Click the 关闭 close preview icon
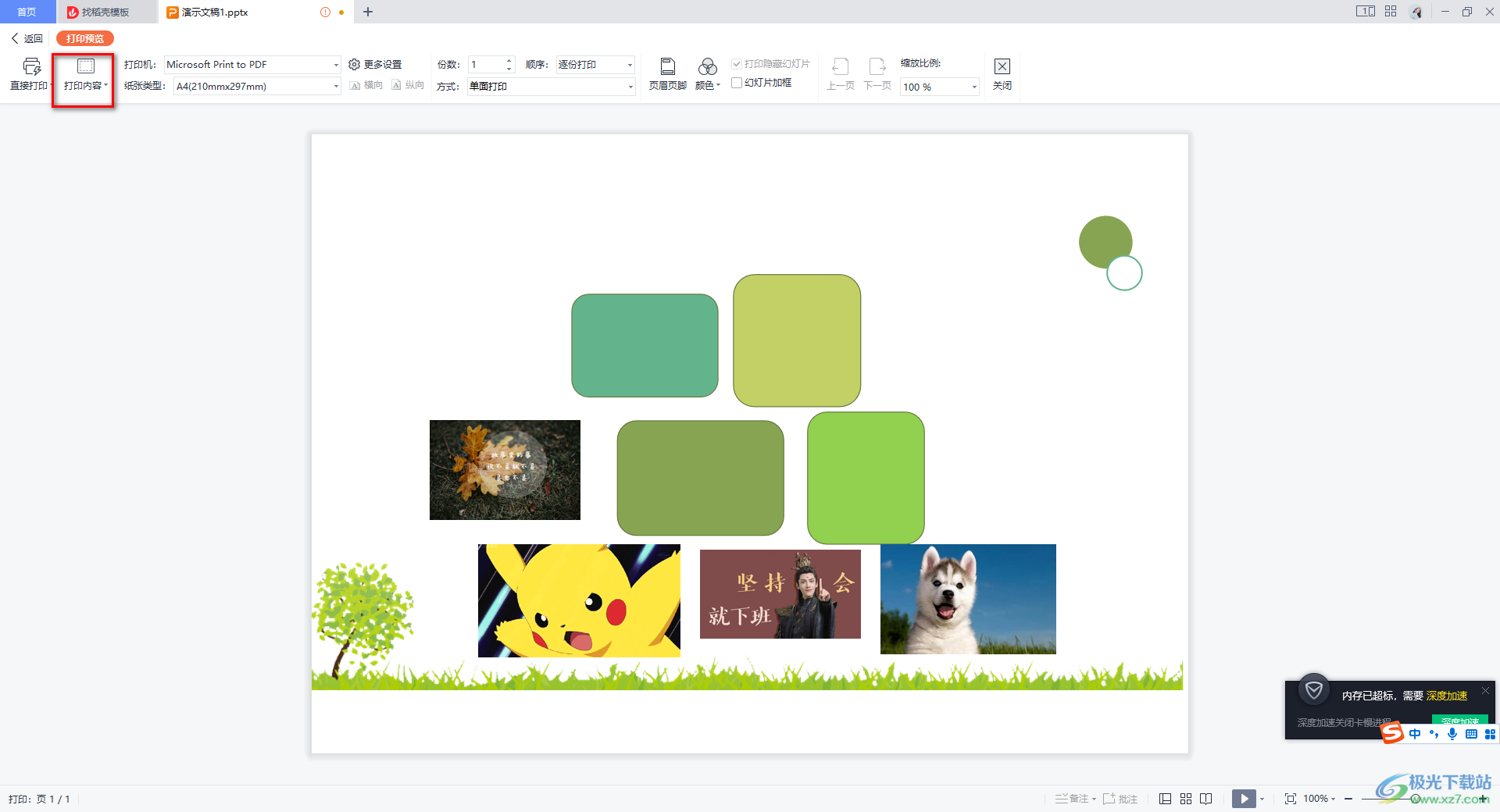 pyautogui.click(x=1002, y=66)
